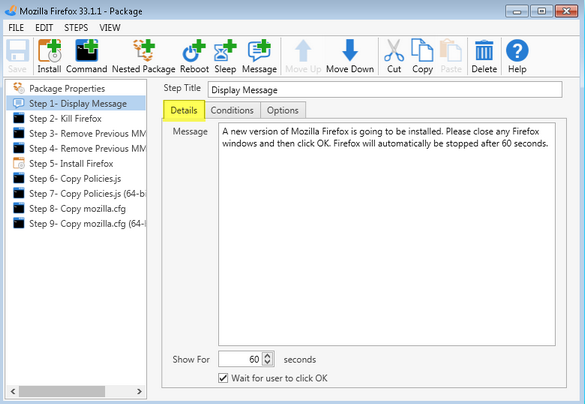Add a Reboot step

194,56
